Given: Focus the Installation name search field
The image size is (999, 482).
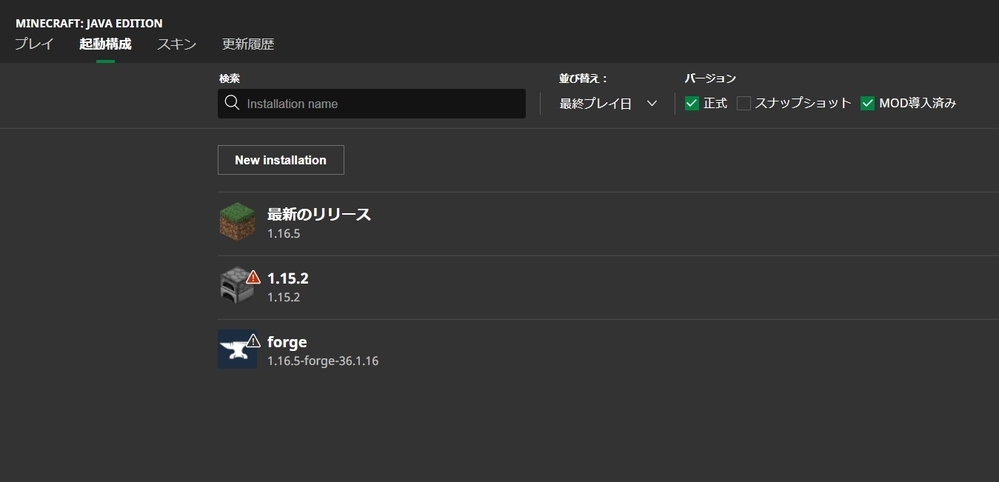Looking at the screenshot, I should pos(371,104).
